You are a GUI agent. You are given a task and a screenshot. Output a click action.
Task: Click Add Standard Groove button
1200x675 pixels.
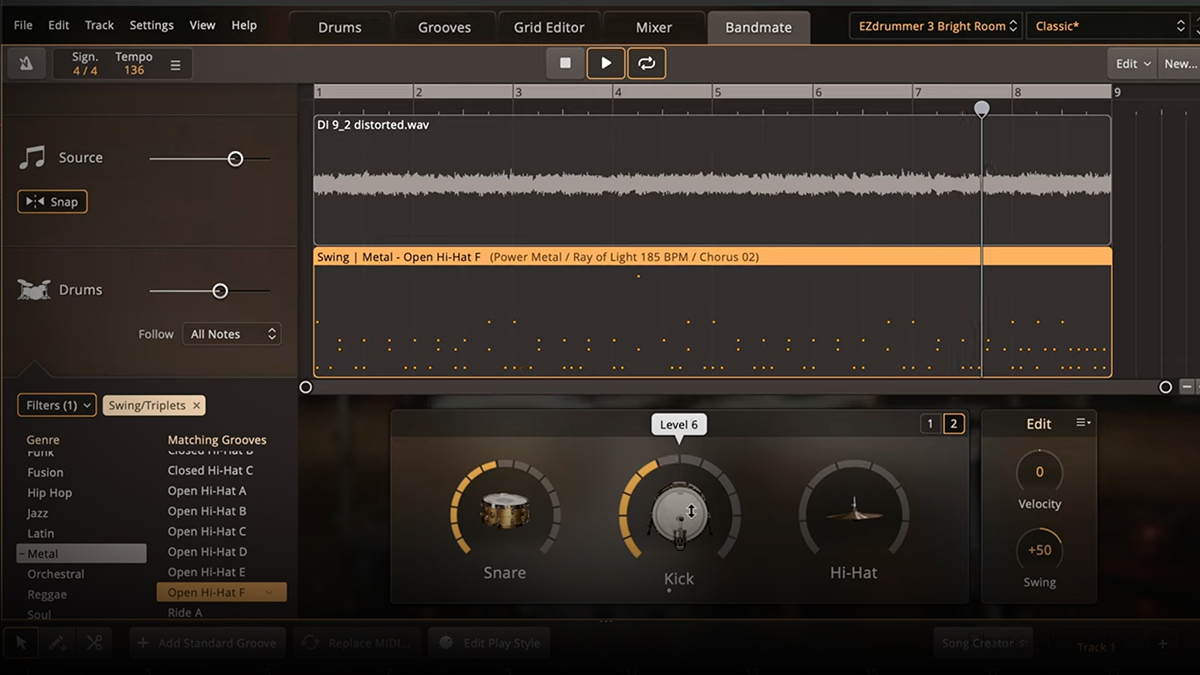(207, 643)
